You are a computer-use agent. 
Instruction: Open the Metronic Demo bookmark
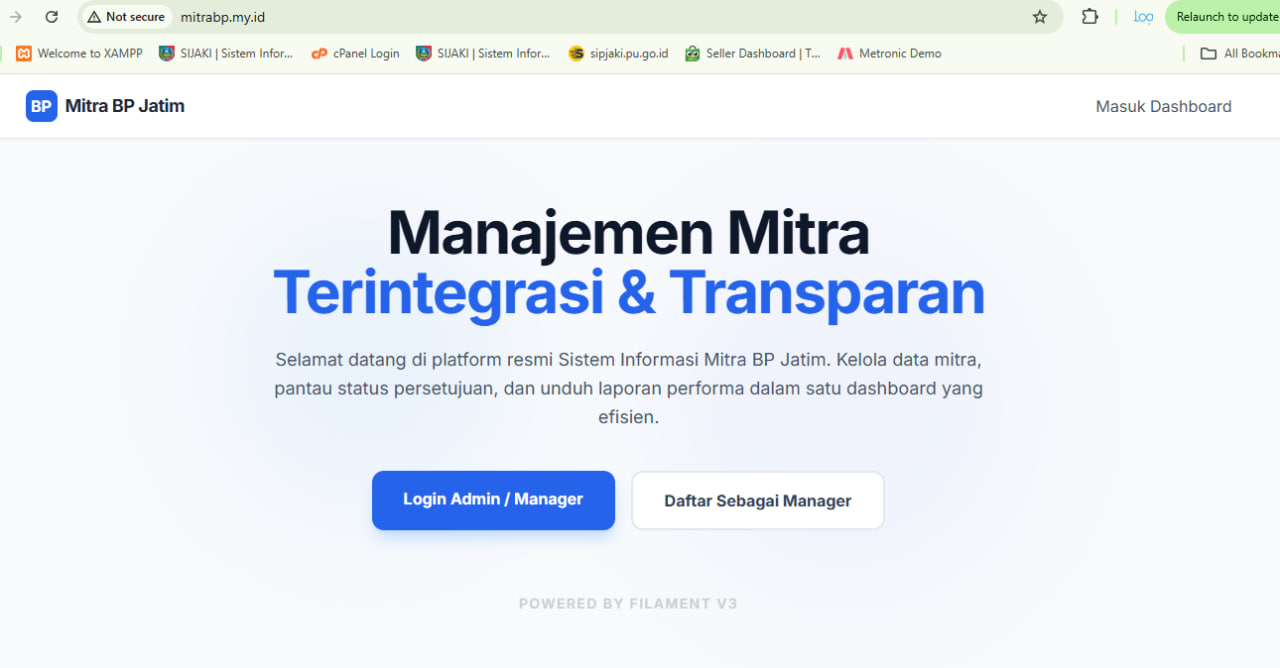888,53
